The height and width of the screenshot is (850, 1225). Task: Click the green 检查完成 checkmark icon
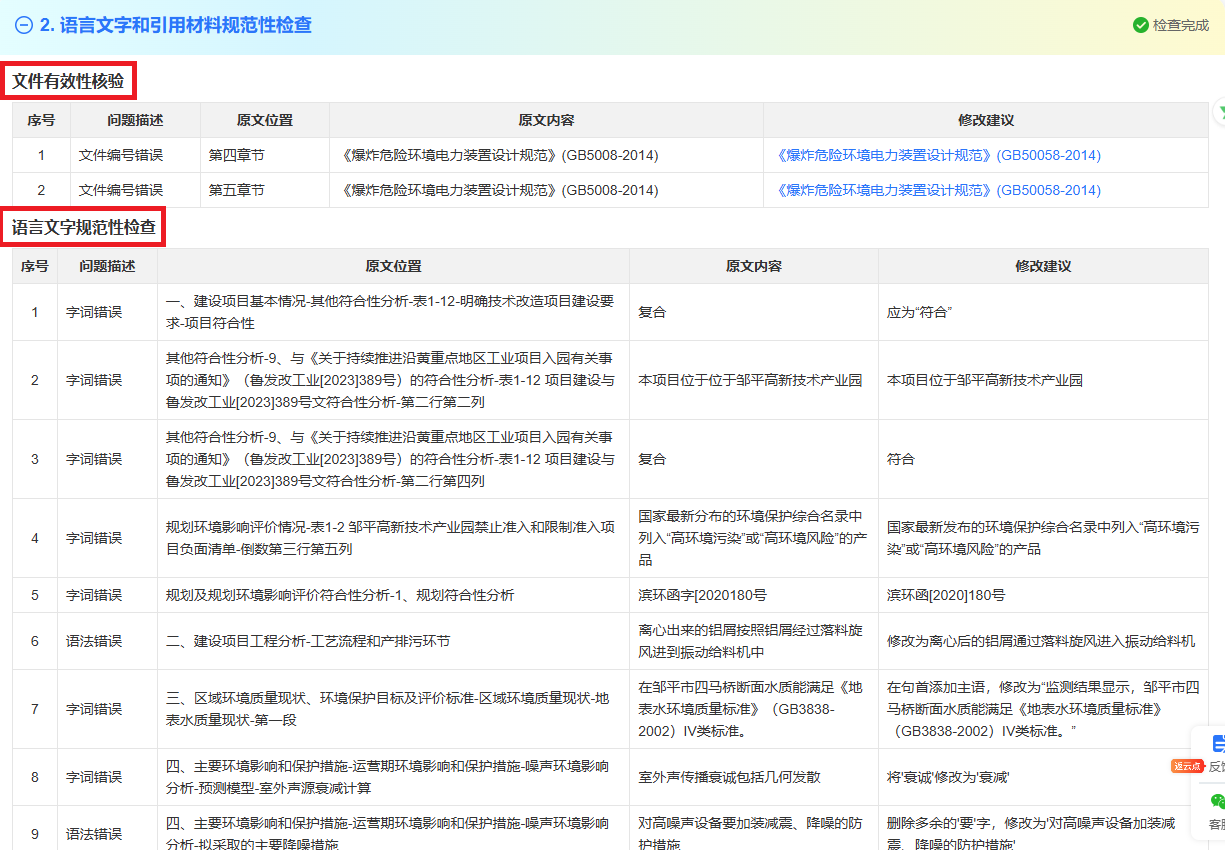[1140, 25]
